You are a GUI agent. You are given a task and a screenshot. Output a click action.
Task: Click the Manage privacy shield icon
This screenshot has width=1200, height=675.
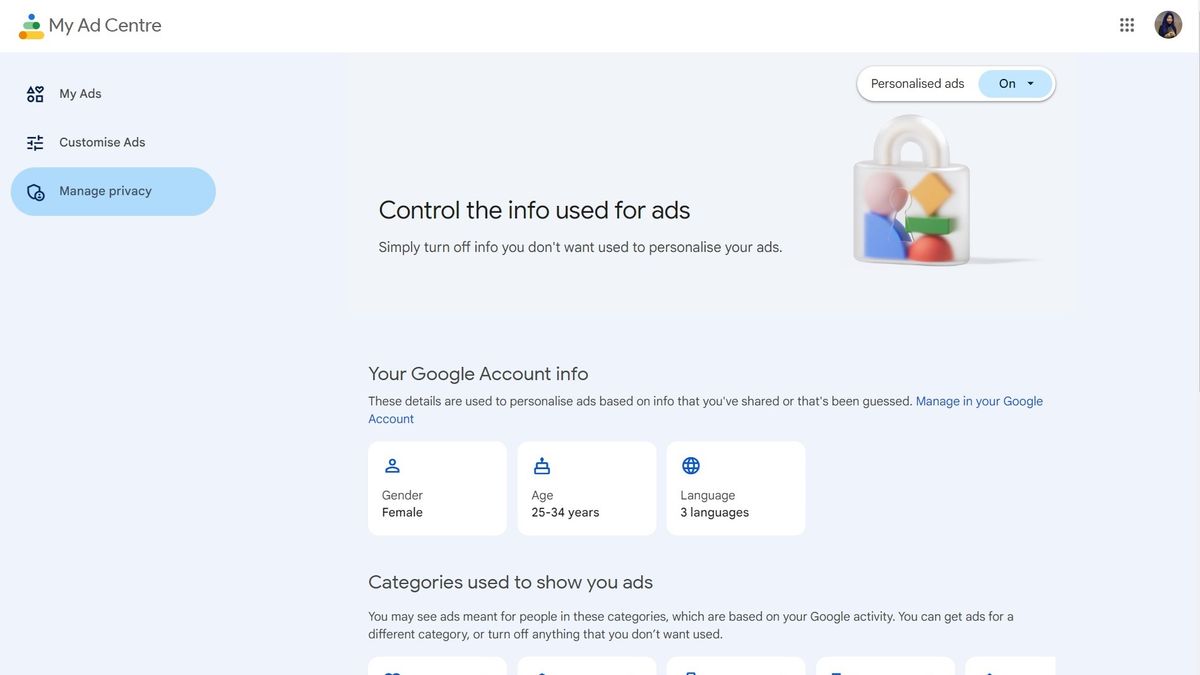tap(34, 190)
